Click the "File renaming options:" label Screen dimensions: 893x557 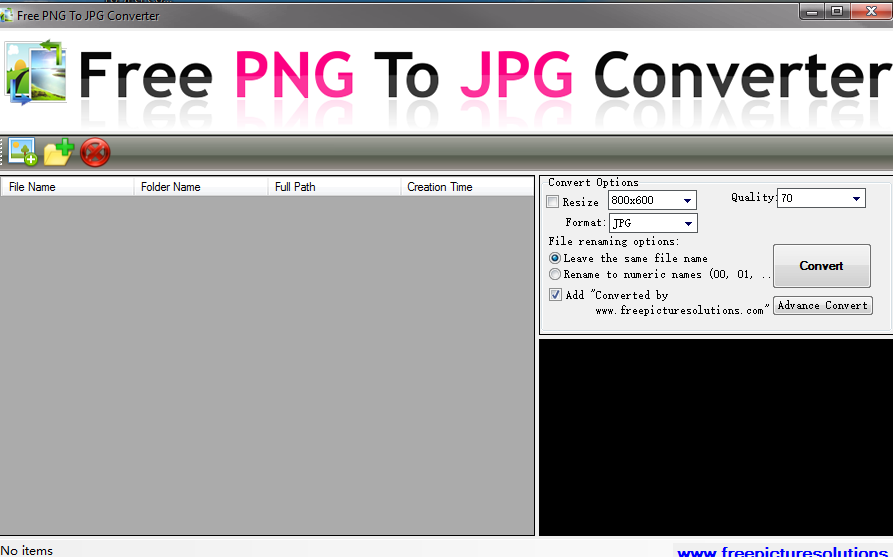613,241
